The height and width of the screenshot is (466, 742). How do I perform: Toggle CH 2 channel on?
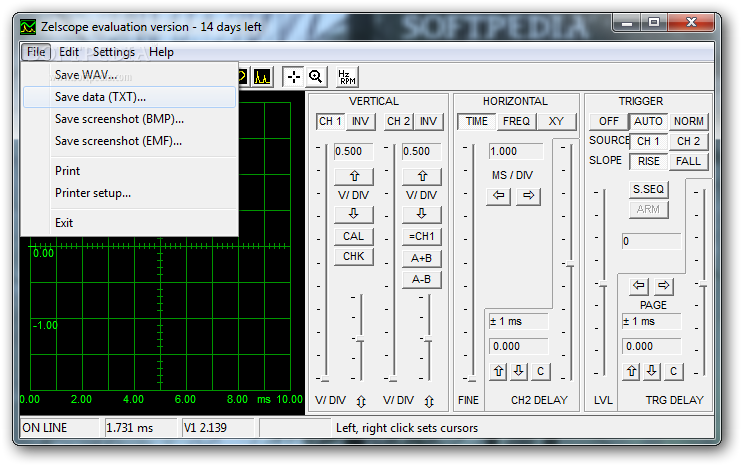click(398, 122)
